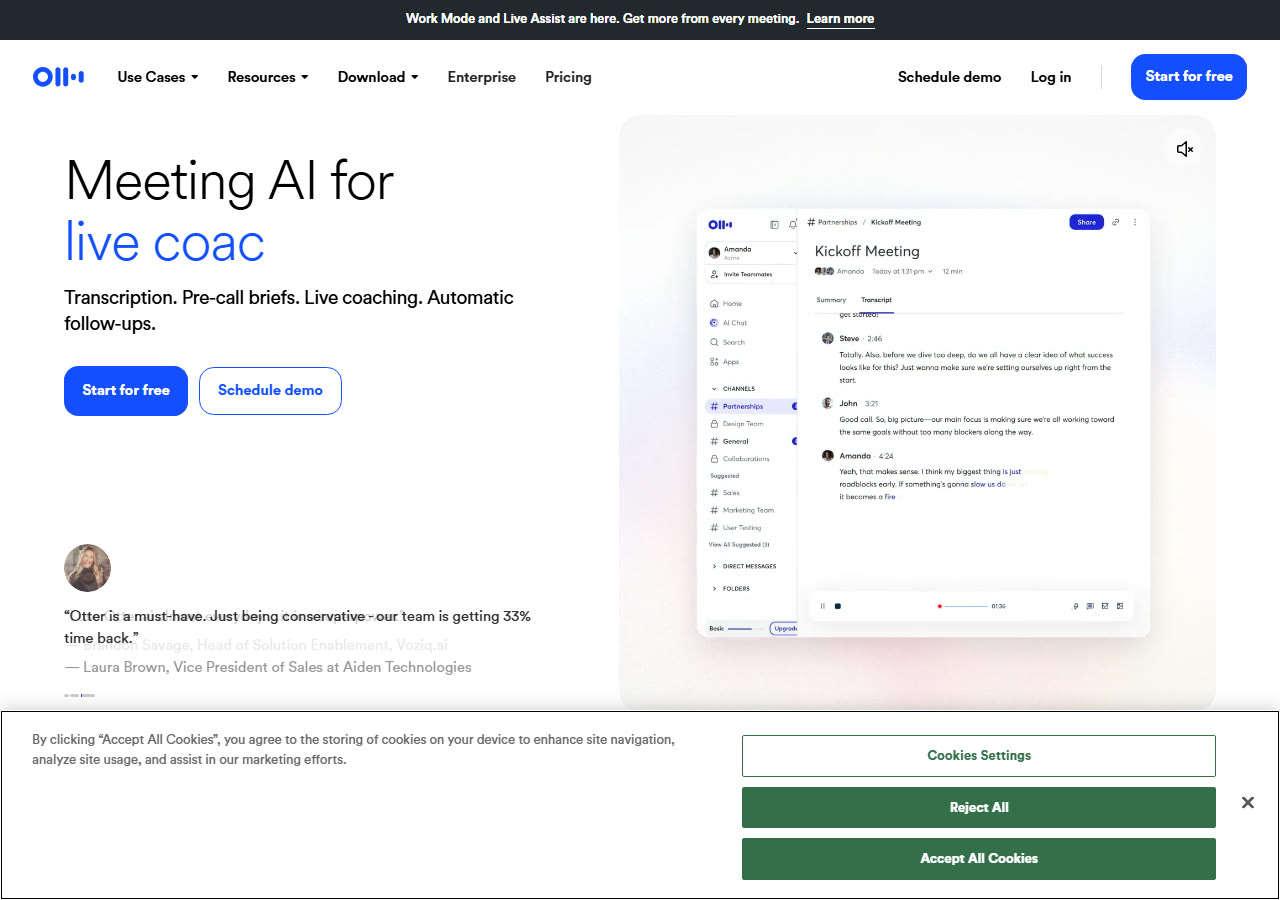This screenshot has width=1280, height=900.
Task: Close the cookie banner with the X
Action: (x=1247, y=802)
